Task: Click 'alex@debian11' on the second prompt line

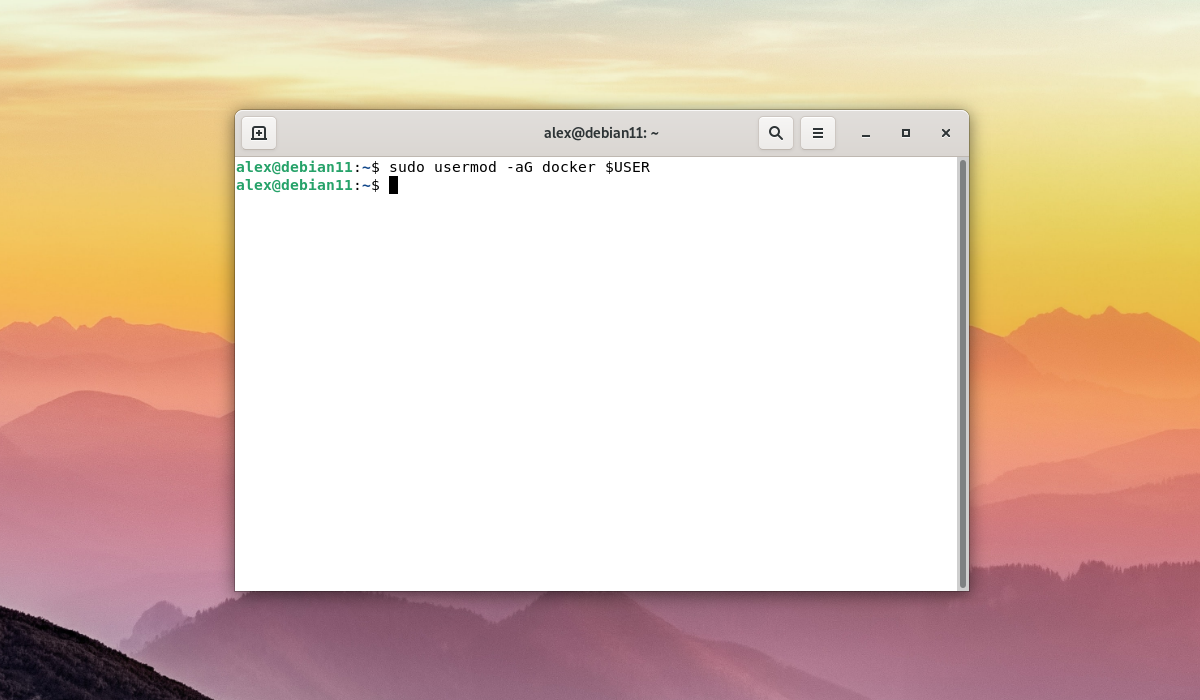Action: click(x=294, y=185)
